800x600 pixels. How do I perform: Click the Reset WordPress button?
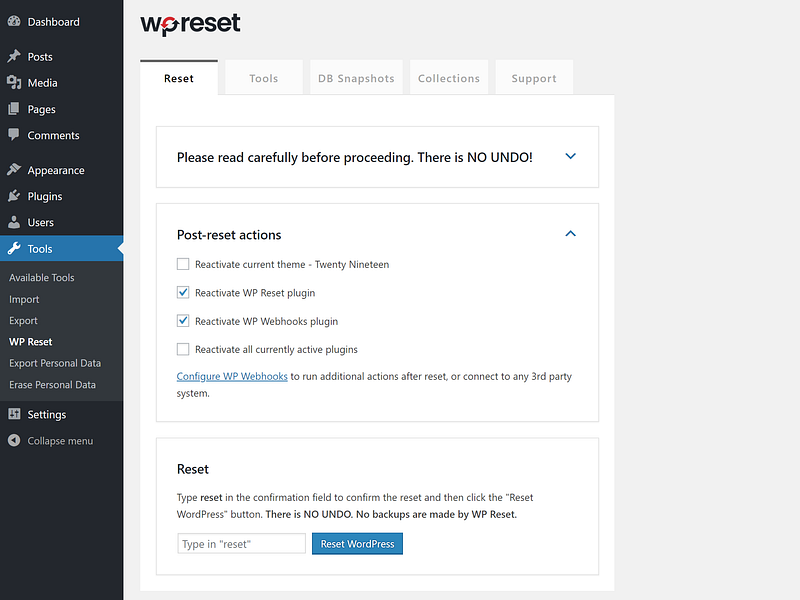tap(357, 543)
